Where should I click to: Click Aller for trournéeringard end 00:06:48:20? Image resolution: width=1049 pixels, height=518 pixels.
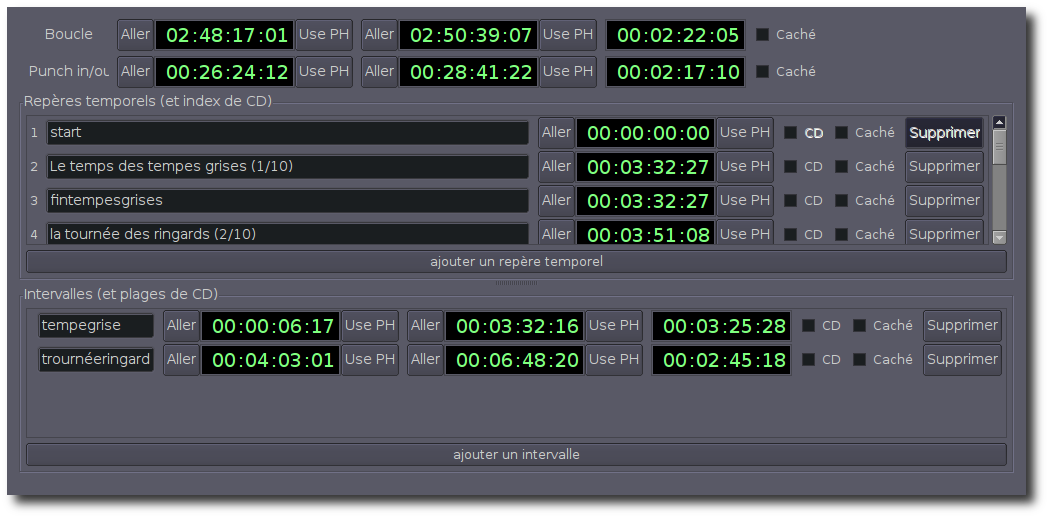point(425,360)
